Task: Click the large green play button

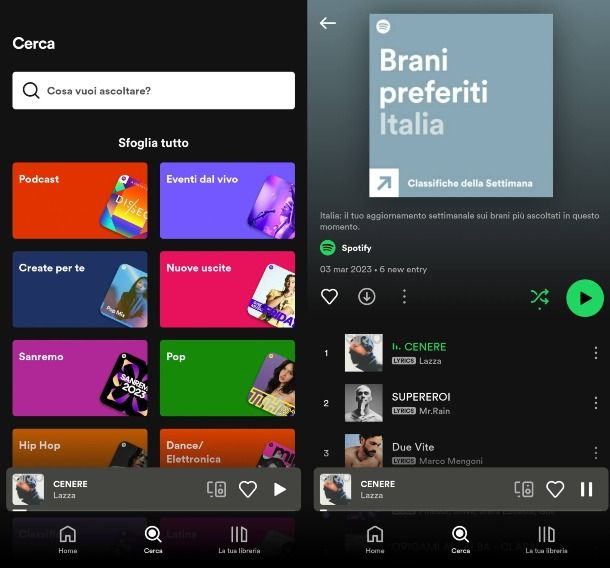Action: pos(585,298)
